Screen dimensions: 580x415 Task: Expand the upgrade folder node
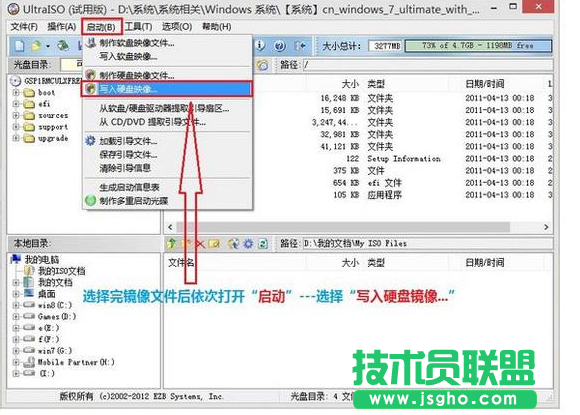16,138
